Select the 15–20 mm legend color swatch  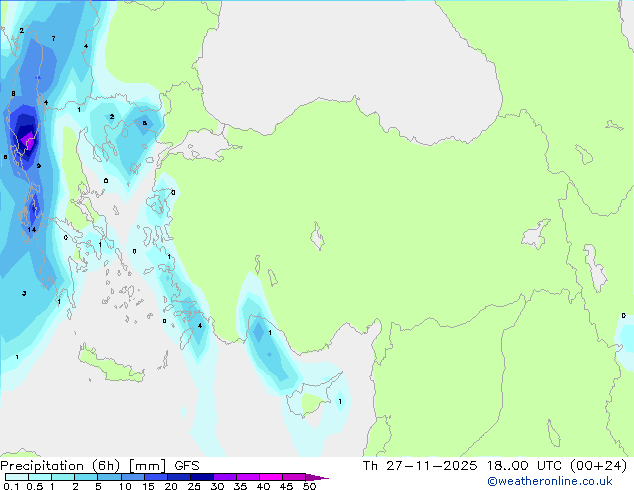coord(156,477)
